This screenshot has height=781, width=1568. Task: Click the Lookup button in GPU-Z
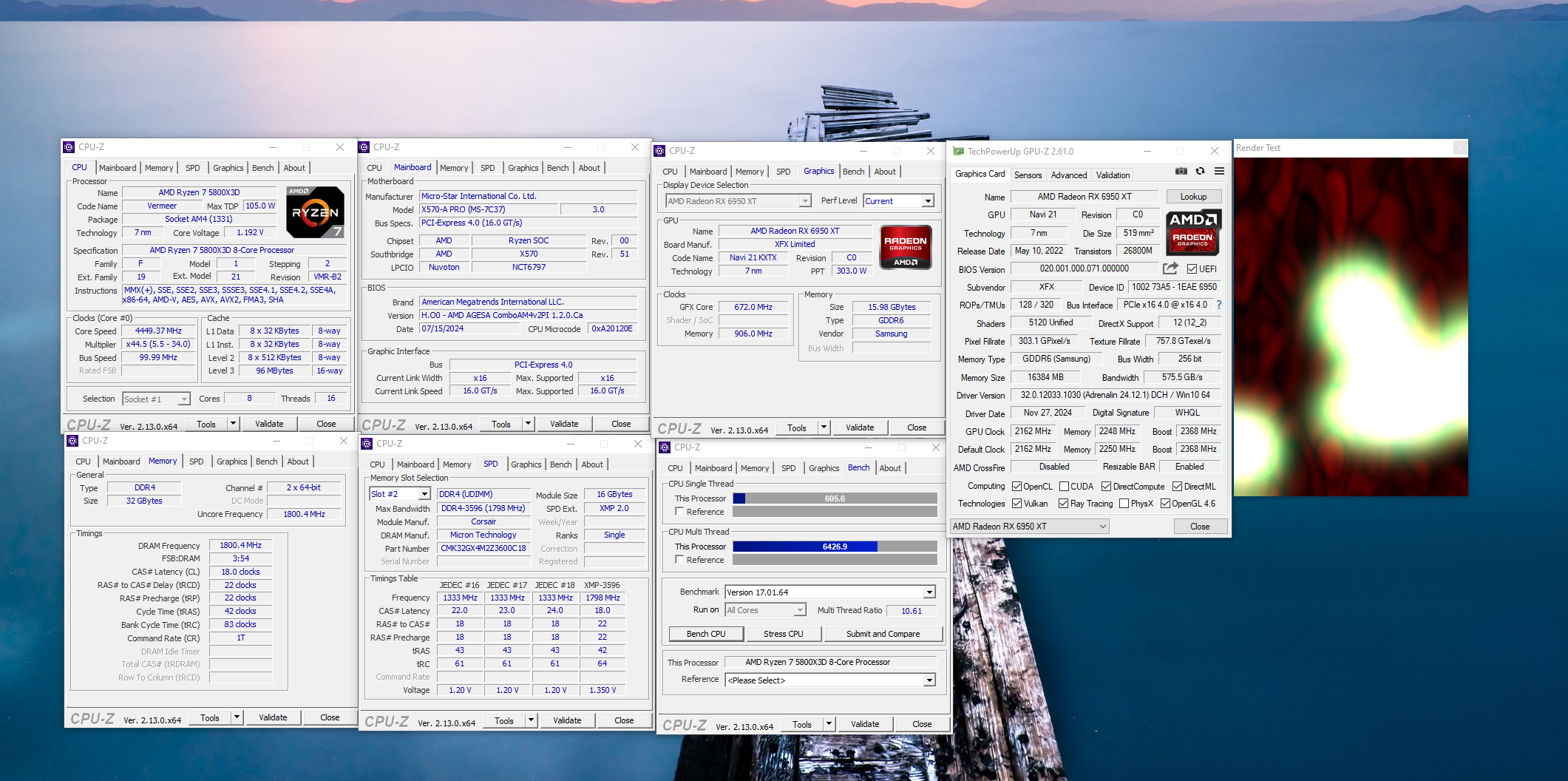(1193, 197)
